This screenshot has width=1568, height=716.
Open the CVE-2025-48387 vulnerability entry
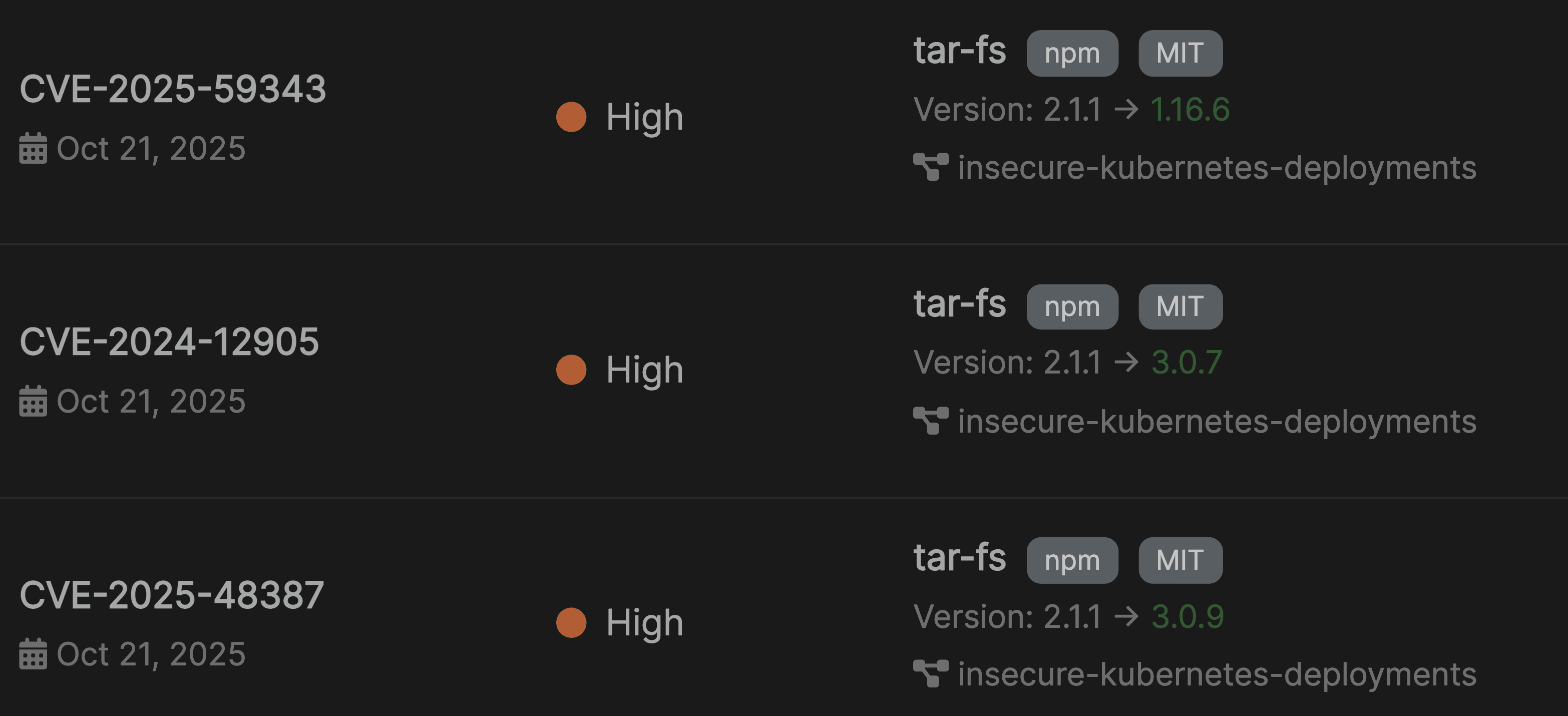pos(172,595)
